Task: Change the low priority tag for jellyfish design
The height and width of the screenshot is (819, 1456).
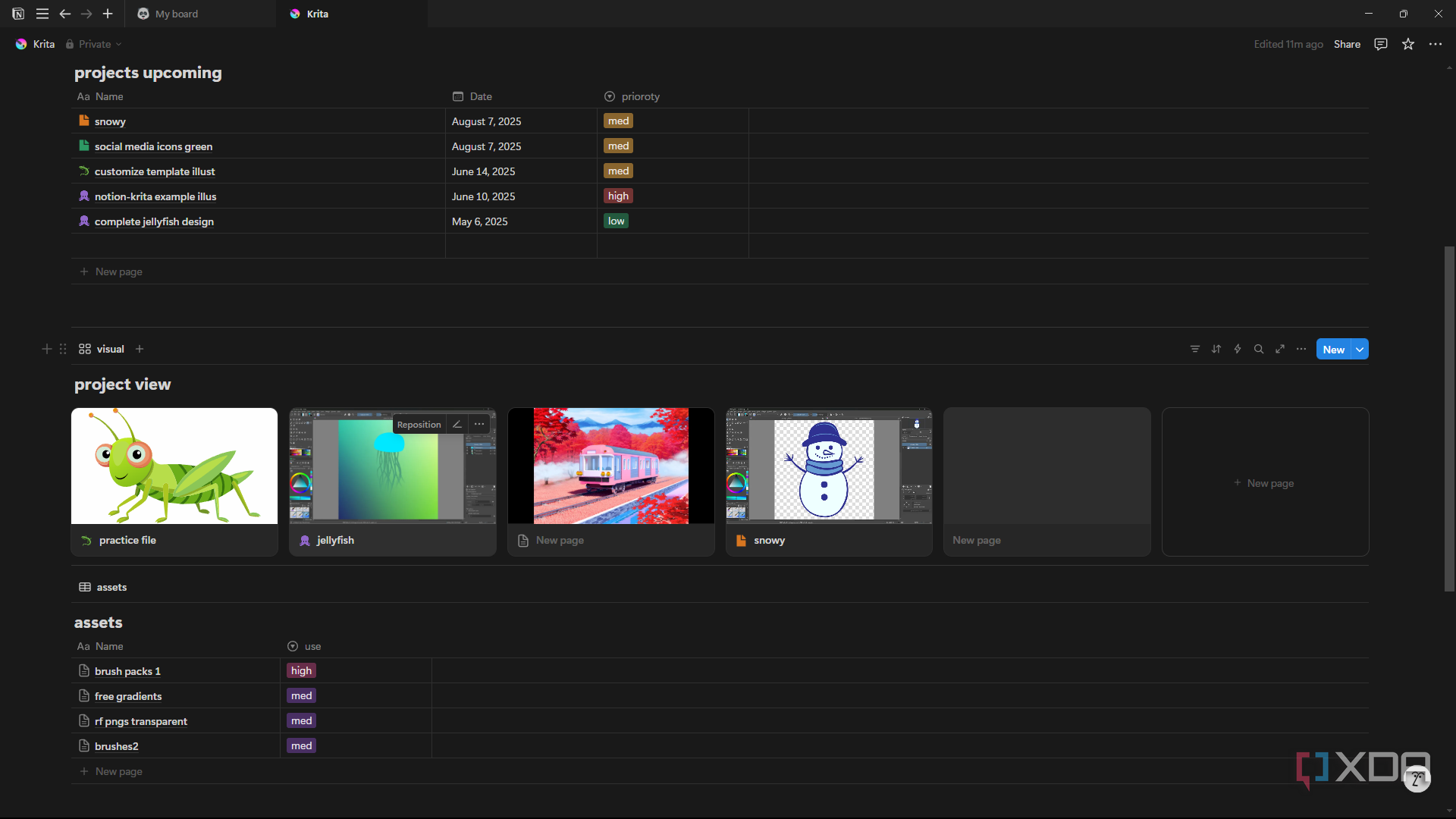Action: click(617, 221)
